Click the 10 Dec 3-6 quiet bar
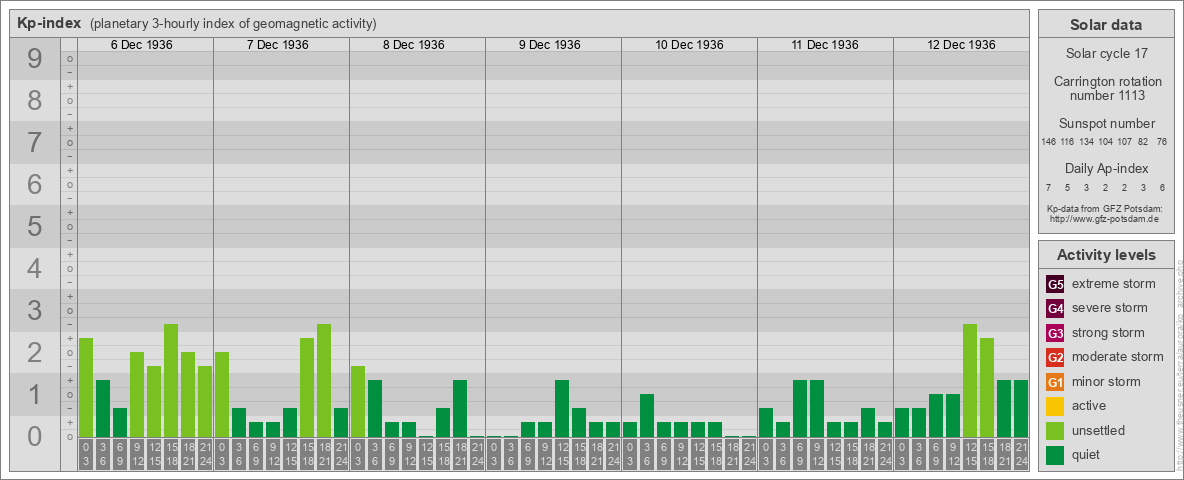 pyautogui.click(x=646, y=415)
